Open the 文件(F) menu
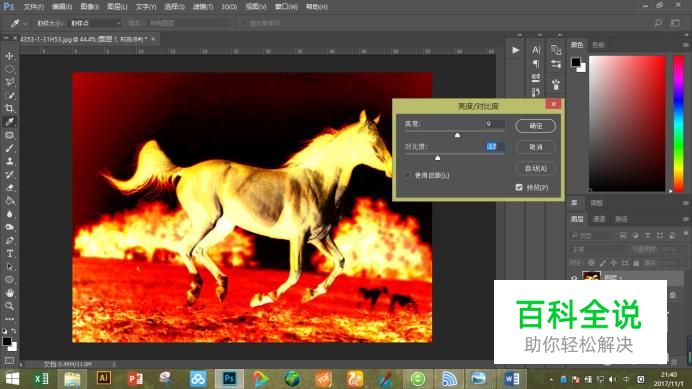Screen dimensions: 692x389 (34, 7)
